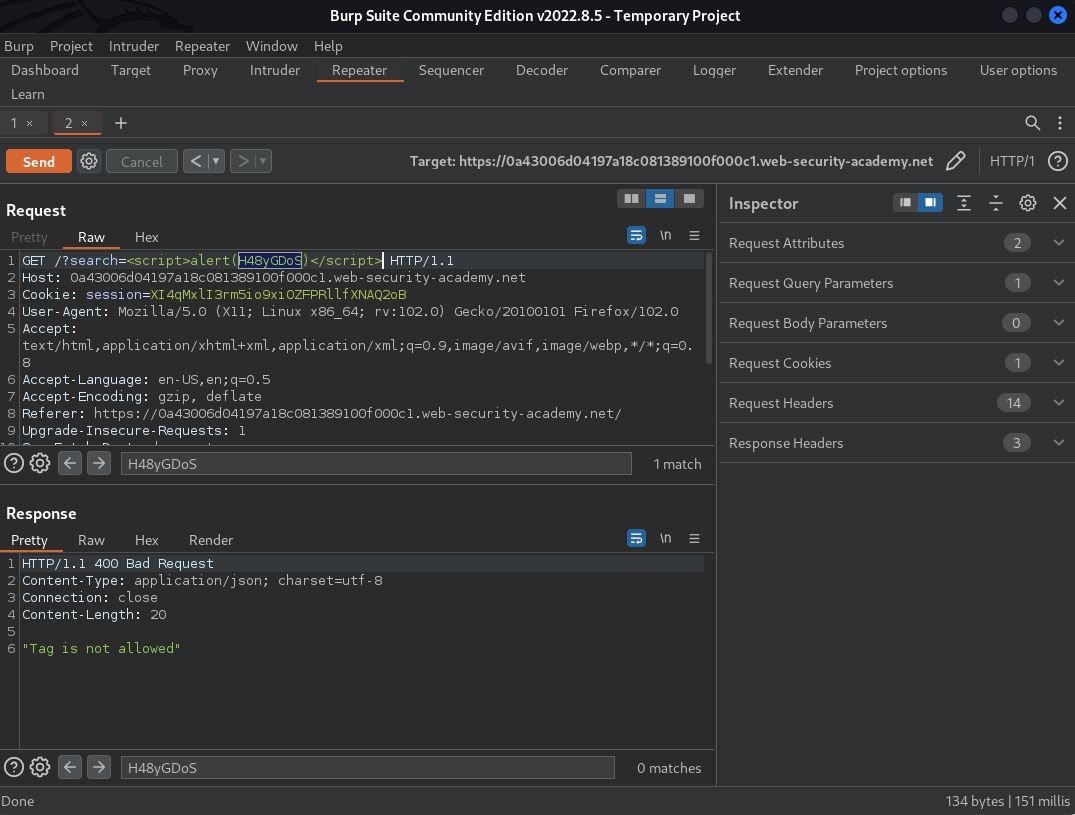Open the Window menu
Image resolution: width=1075 pixels, height=815 pixels.
[x=271, y=46]
